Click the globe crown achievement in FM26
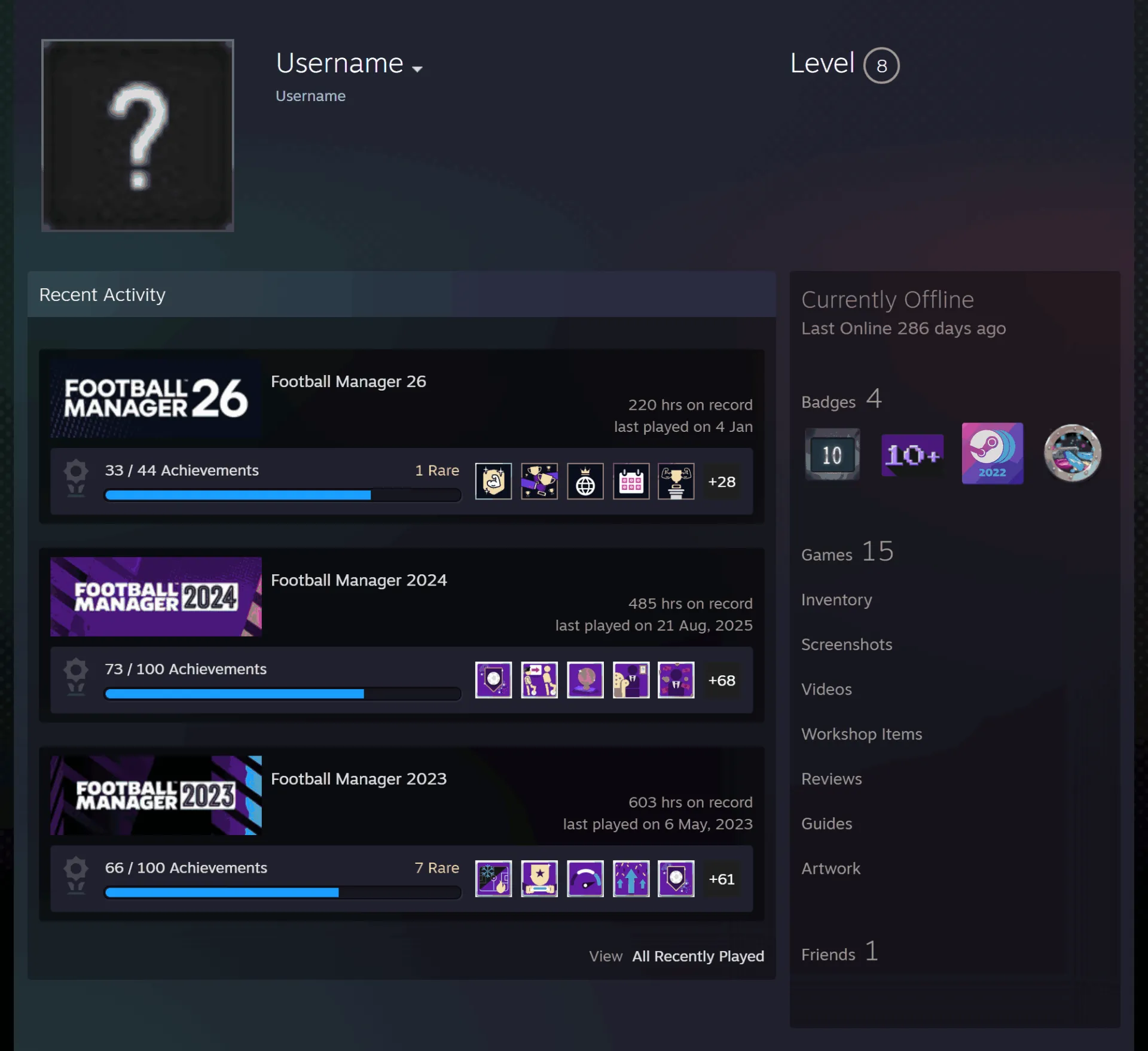Viewport: 1148px width, 1051px height. pos(585,481)
